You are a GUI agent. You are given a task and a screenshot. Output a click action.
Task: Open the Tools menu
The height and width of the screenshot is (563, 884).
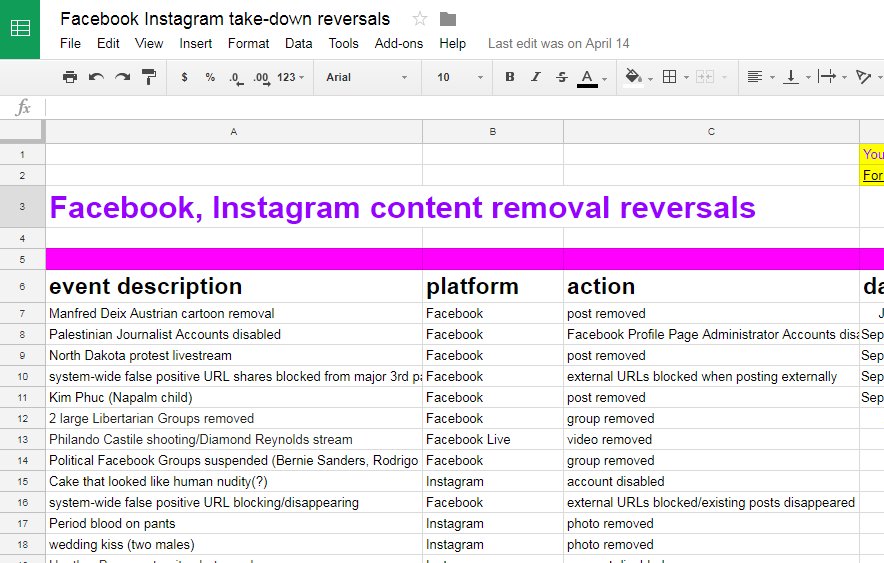(x=343, y=43)
